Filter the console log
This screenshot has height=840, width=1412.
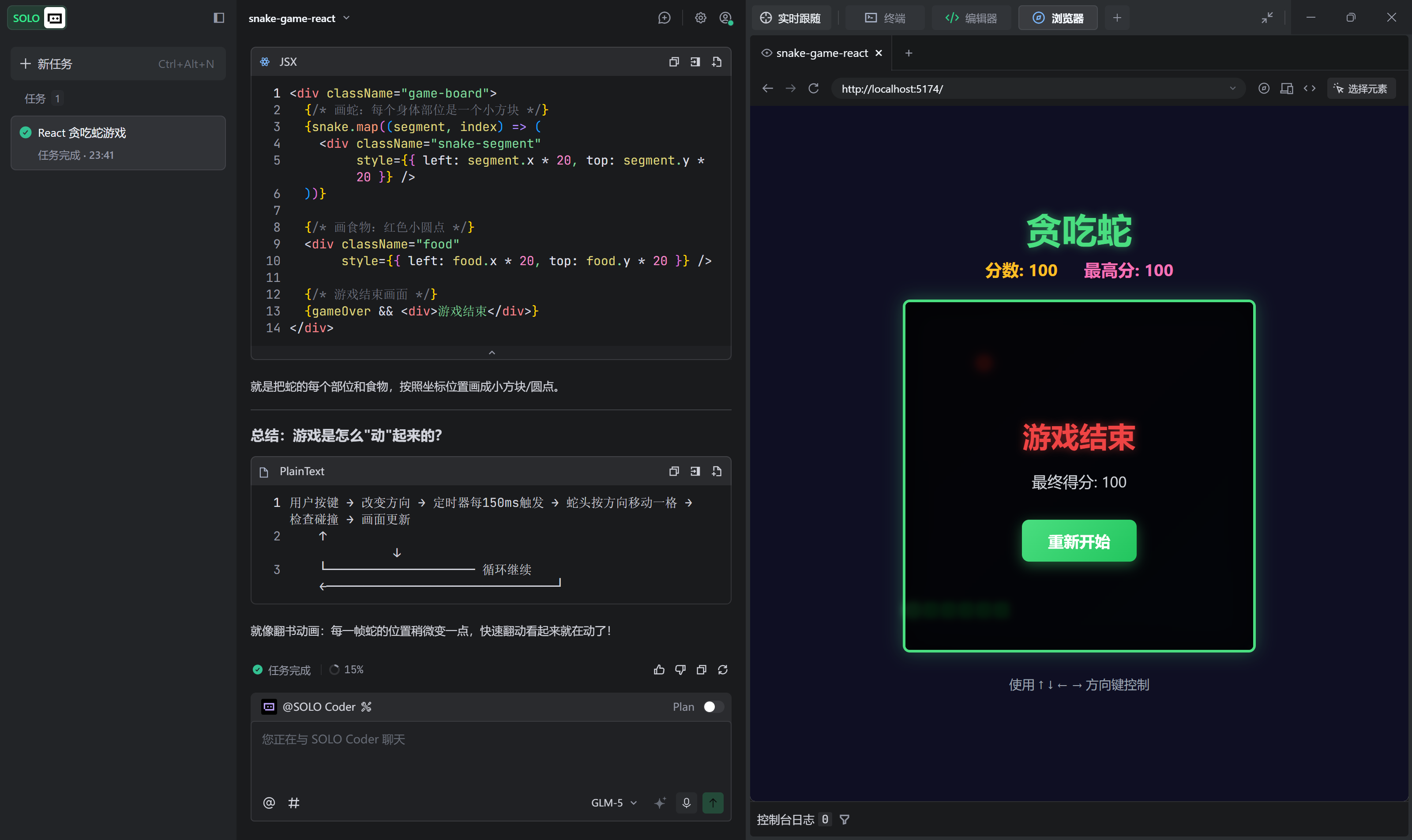(x=844, y=819)
